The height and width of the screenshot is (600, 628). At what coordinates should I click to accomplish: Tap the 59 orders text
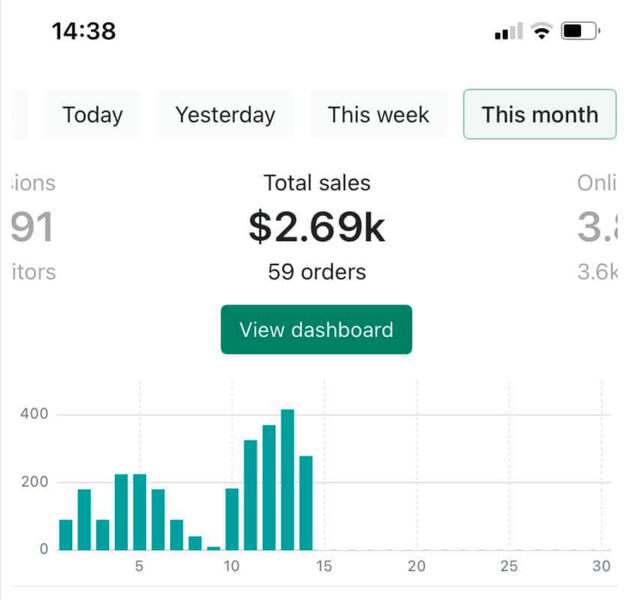pyautogui.click(x=316, y=272)
